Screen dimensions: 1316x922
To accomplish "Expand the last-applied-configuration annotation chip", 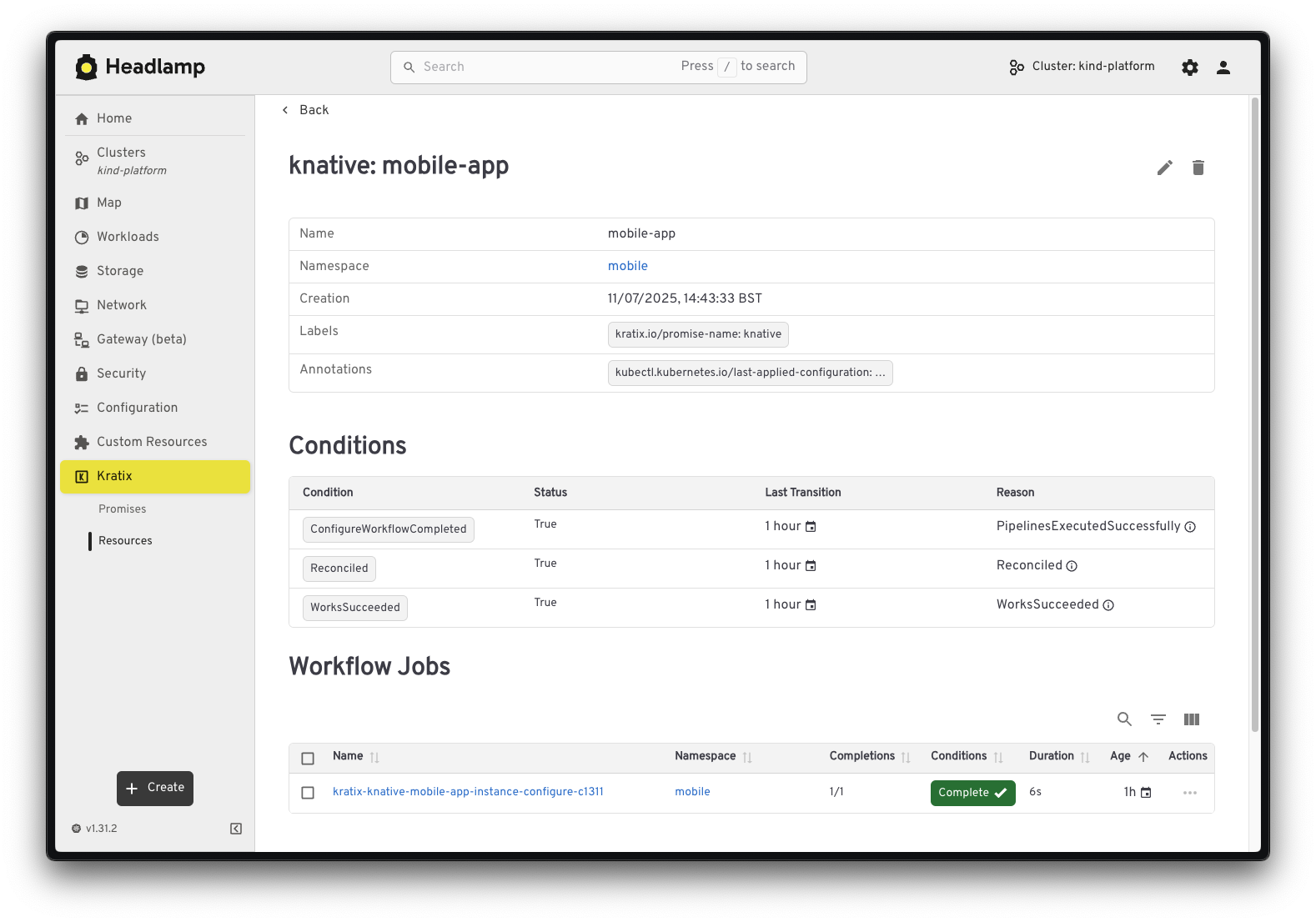I will click(x=750, y=373).
